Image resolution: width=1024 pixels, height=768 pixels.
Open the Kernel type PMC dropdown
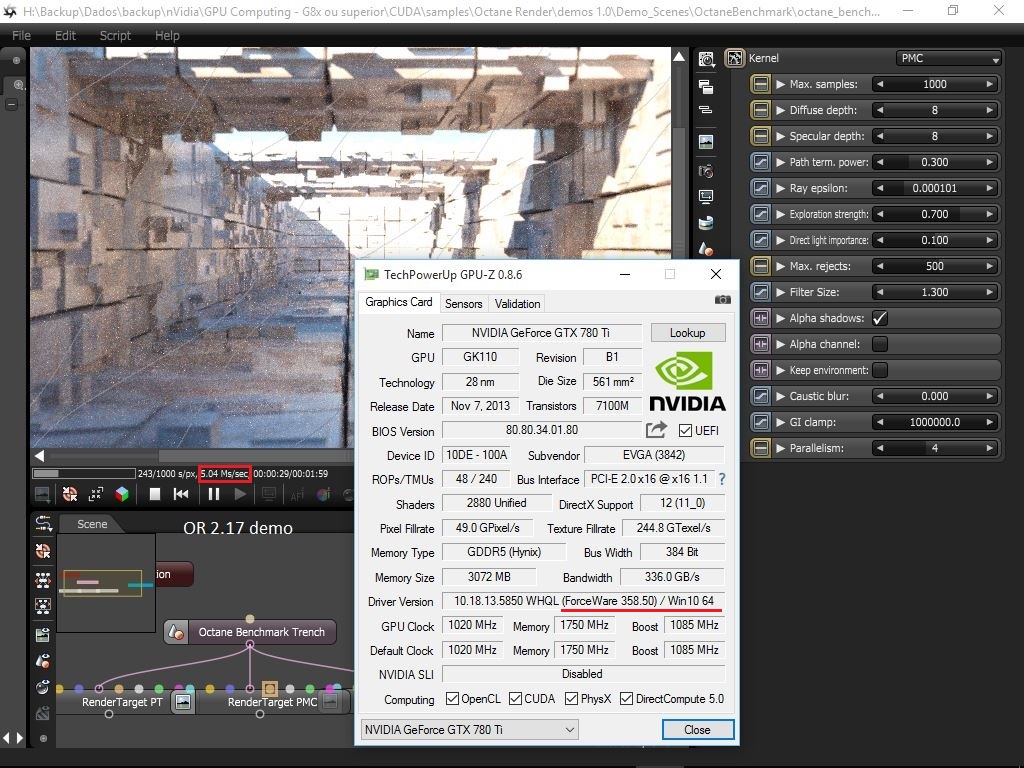coord(949,58)
